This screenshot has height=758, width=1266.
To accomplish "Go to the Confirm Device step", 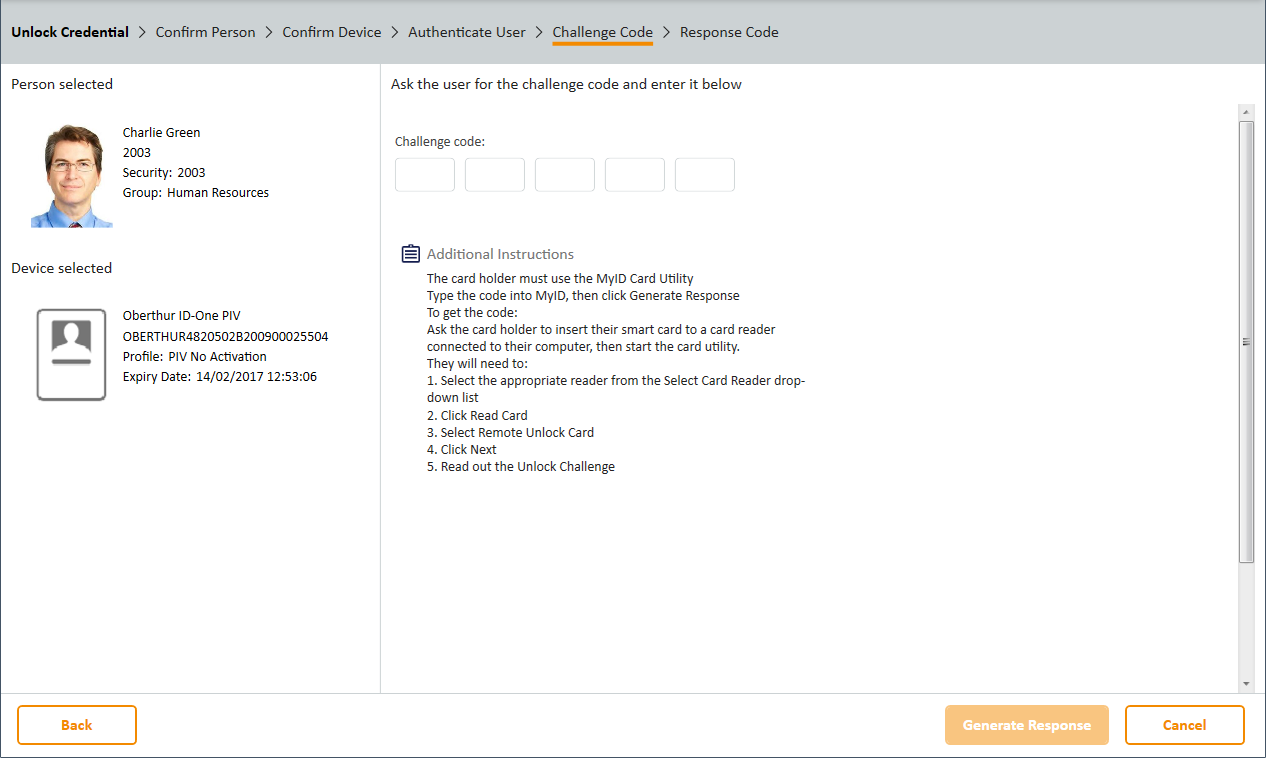I will click(332, 32).
